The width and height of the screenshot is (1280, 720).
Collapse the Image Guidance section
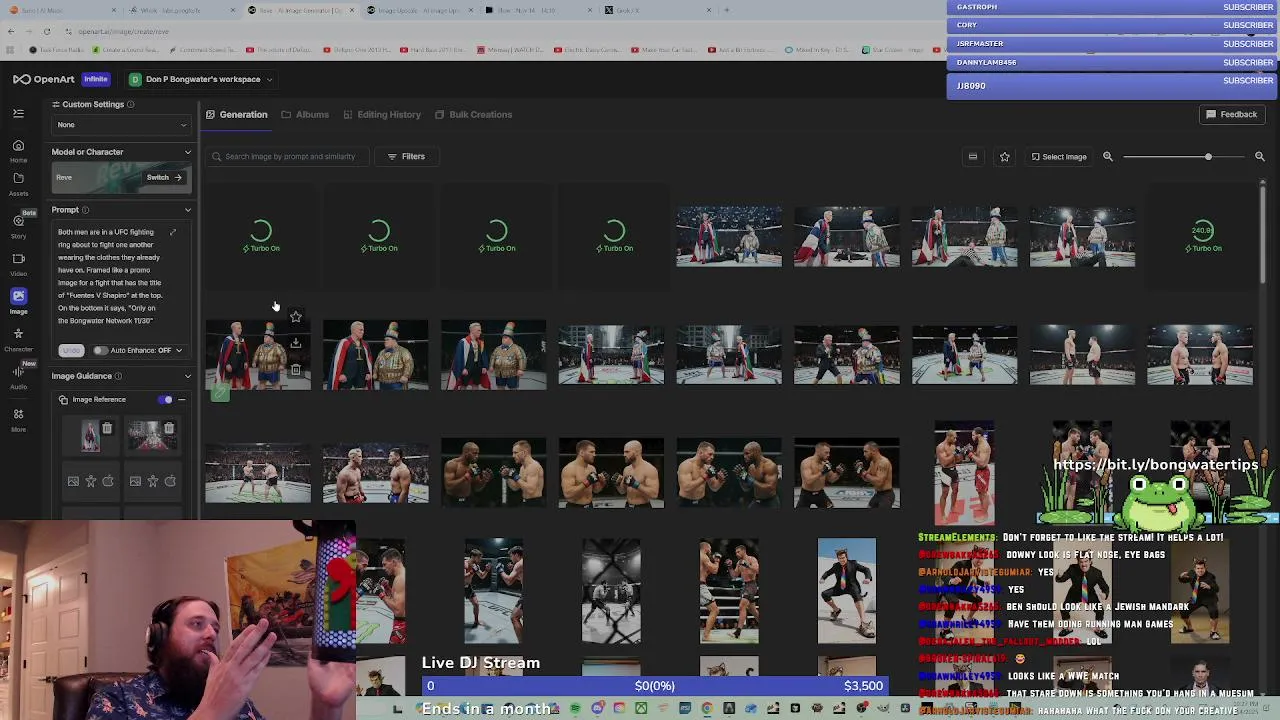pos(187,376)
